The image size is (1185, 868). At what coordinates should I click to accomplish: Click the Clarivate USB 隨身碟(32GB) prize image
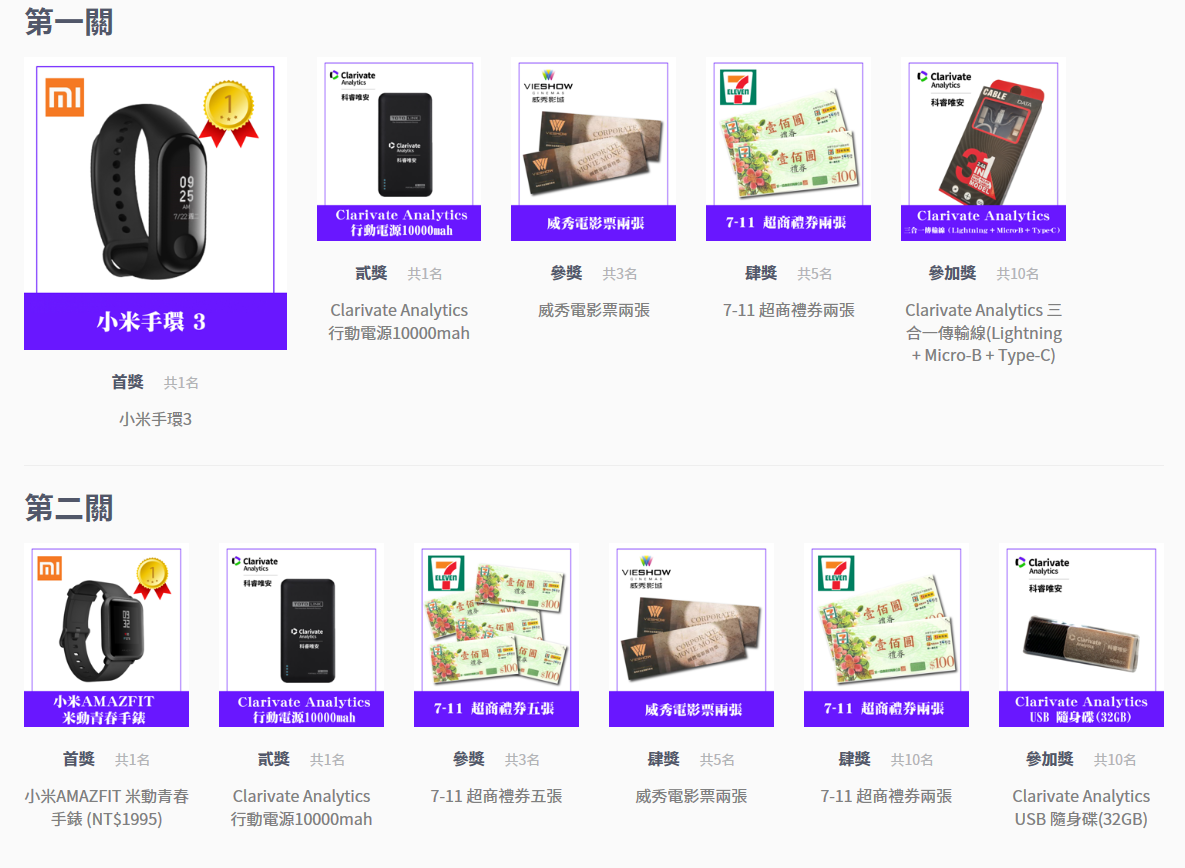click(x=1081, y=635)
